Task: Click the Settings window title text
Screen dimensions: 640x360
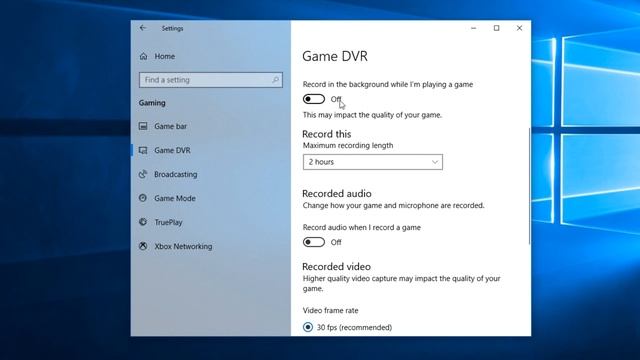Action: point(172,28)
